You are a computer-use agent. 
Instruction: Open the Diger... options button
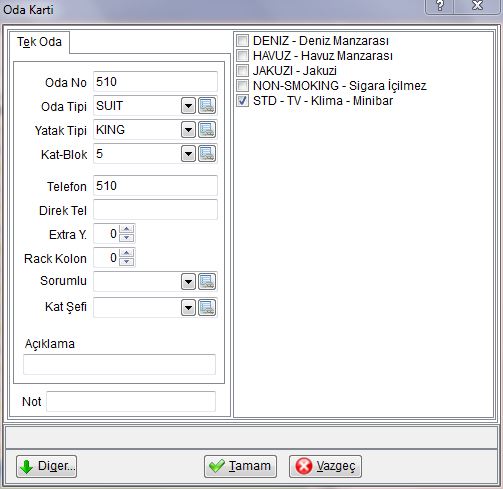tap(46, 466)
